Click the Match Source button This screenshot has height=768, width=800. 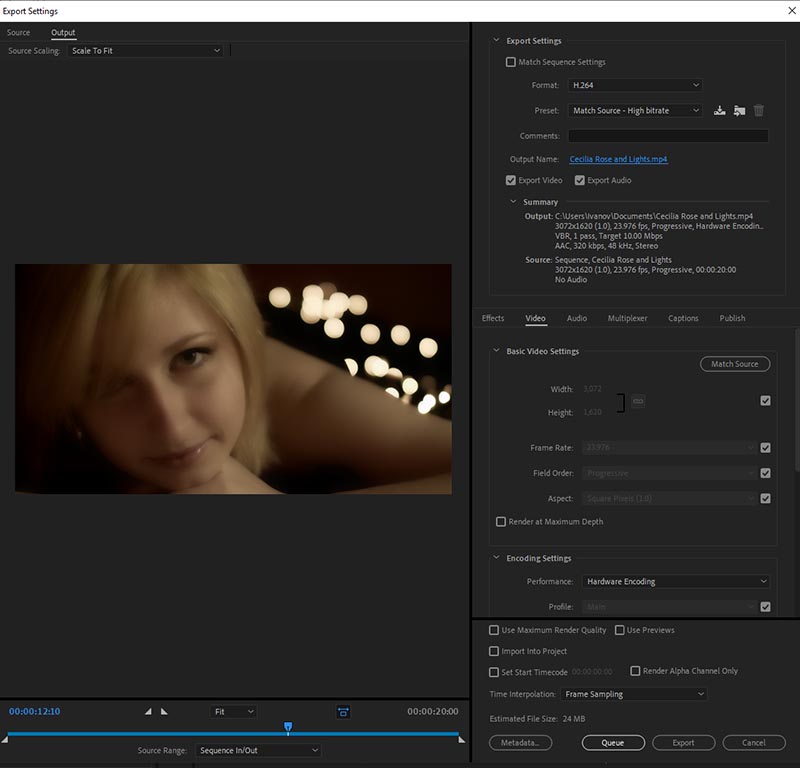[x=735, y=364]
